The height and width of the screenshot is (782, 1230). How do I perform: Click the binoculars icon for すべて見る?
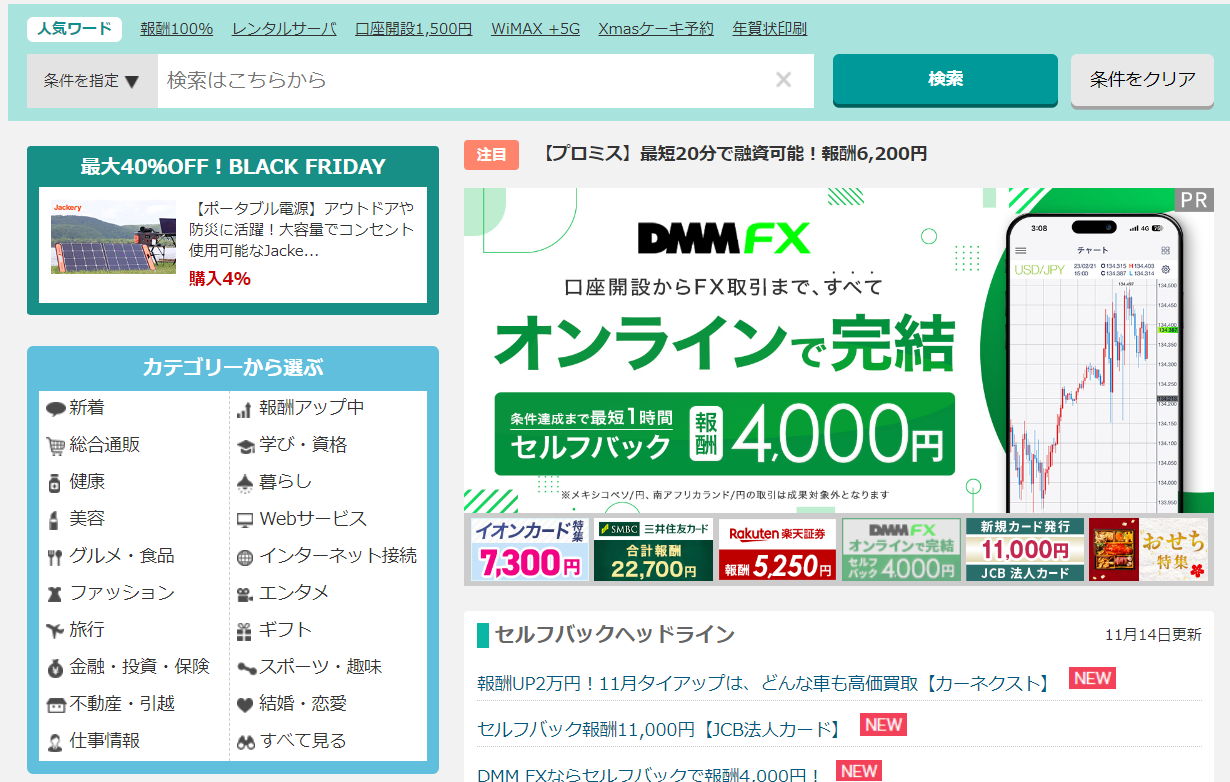[245, 742]
